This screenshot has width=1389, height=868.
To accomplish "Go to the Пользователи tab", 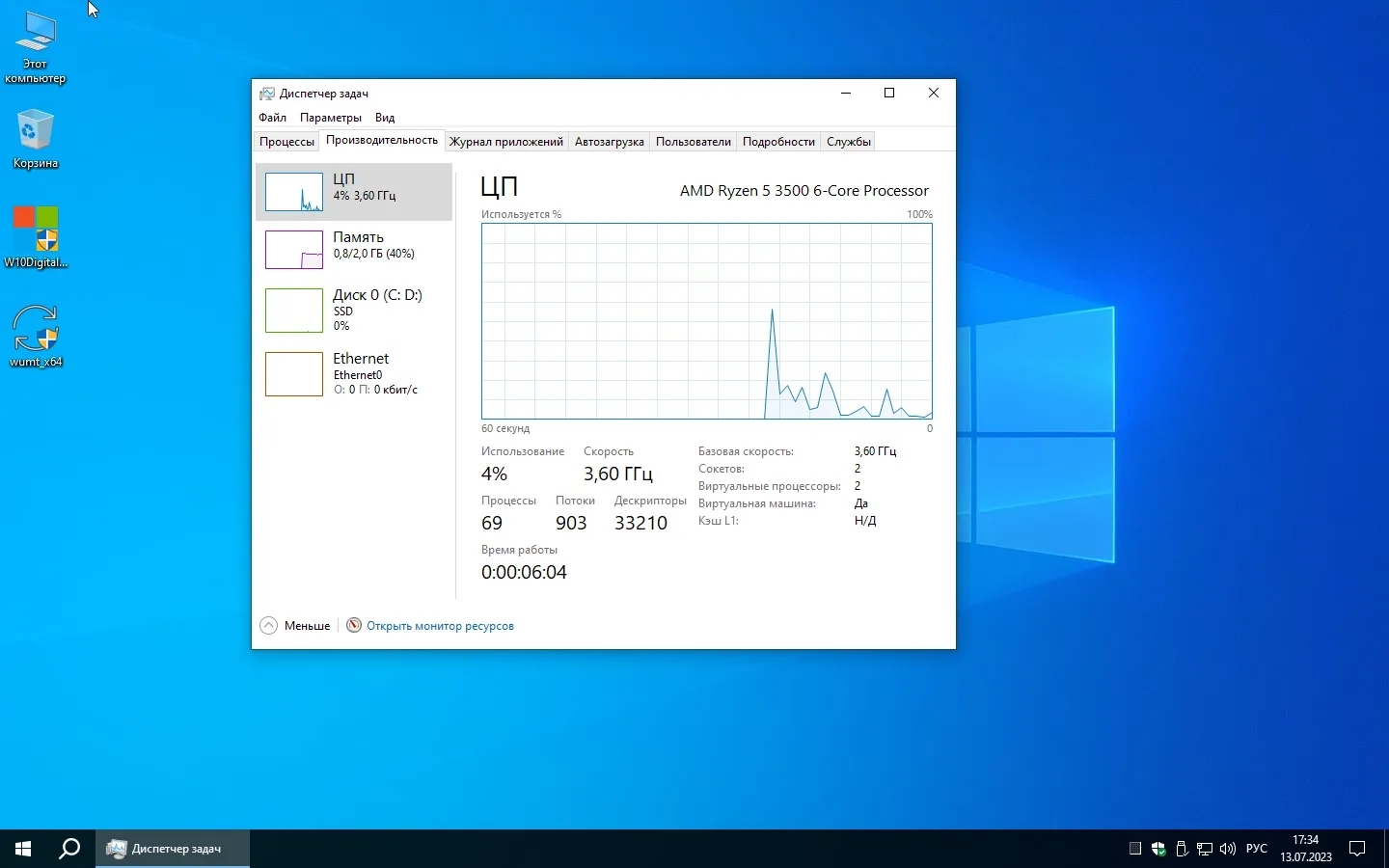I will [694, 142].
